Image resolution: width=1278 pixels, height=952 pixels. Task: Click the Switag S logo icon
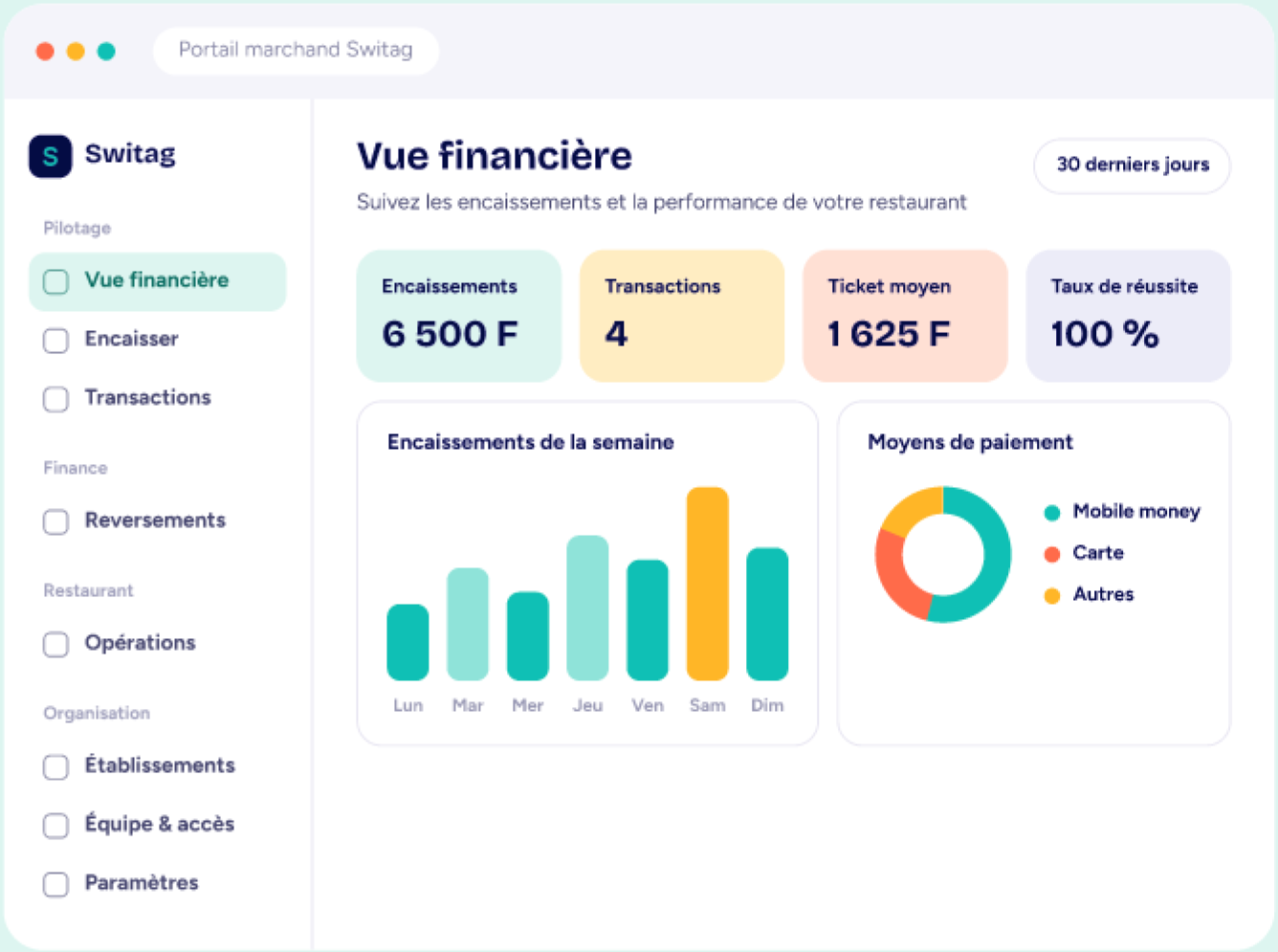pyautogui.click(x=51, y=156)
